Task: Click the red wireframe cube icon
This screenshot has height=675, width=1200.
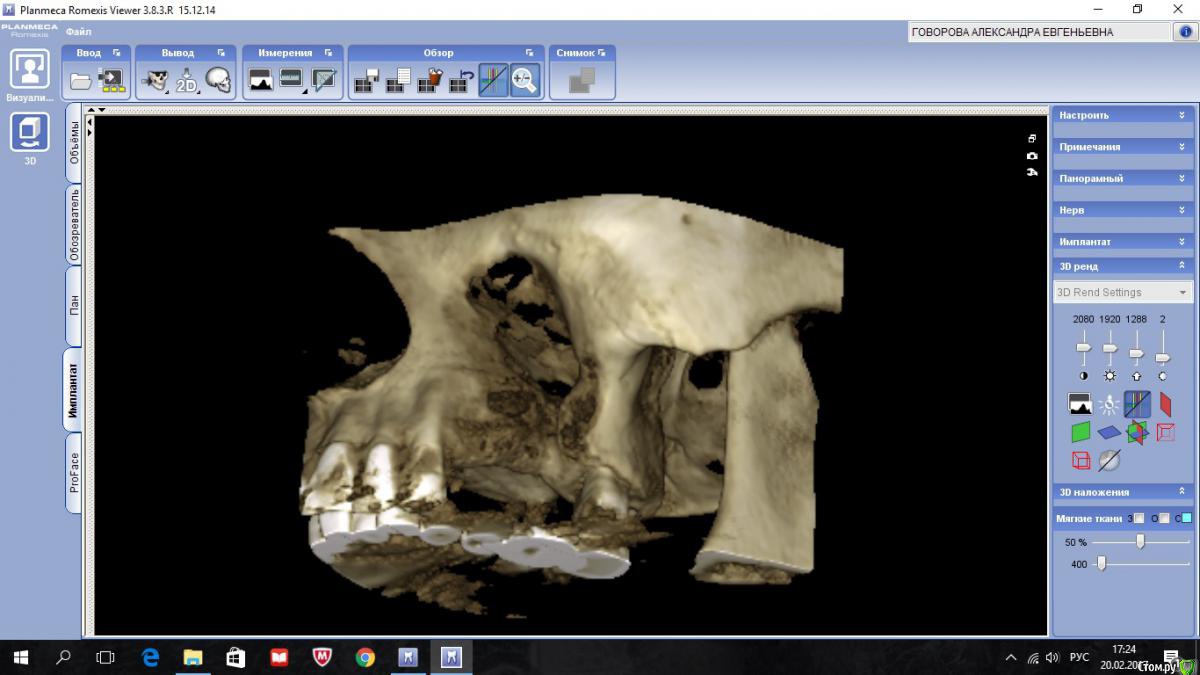Action: [1081, 460]
